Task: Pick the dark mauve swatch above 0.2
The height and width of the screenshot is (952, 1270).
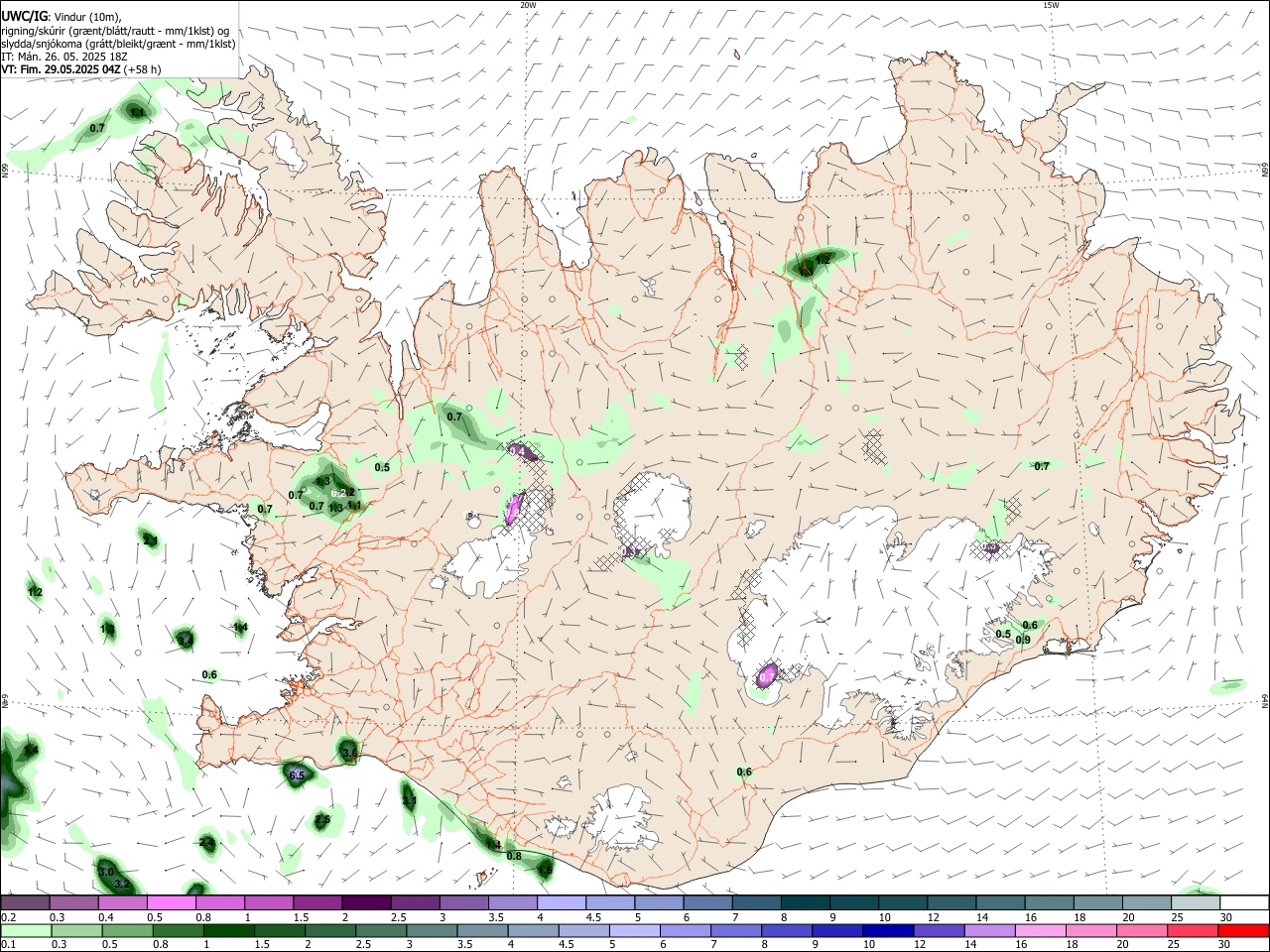Action: point(25,903)
